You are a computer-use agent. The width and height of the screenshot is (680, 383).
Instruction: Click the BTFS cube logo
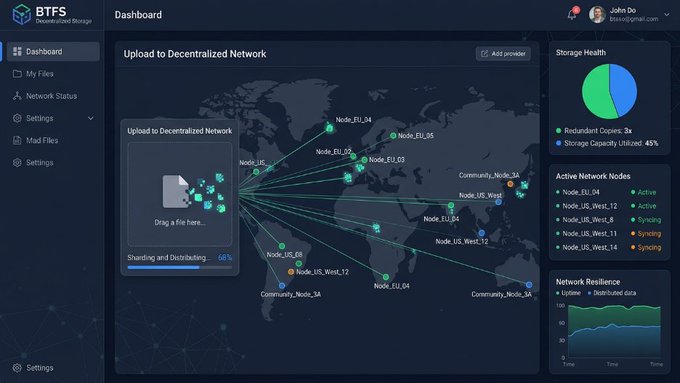[21, 14]
